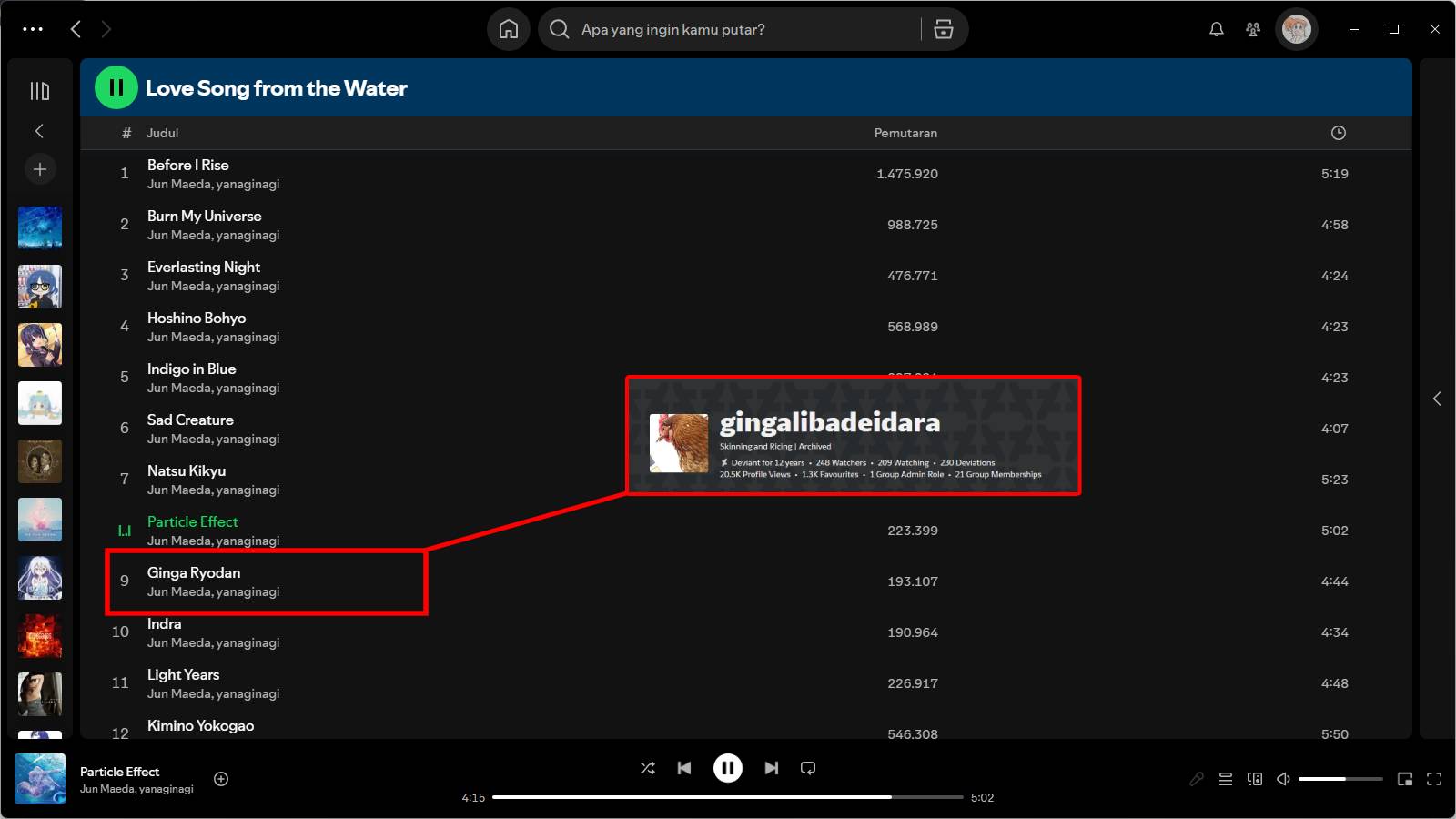Open the Your Library icon

(40, 91)
